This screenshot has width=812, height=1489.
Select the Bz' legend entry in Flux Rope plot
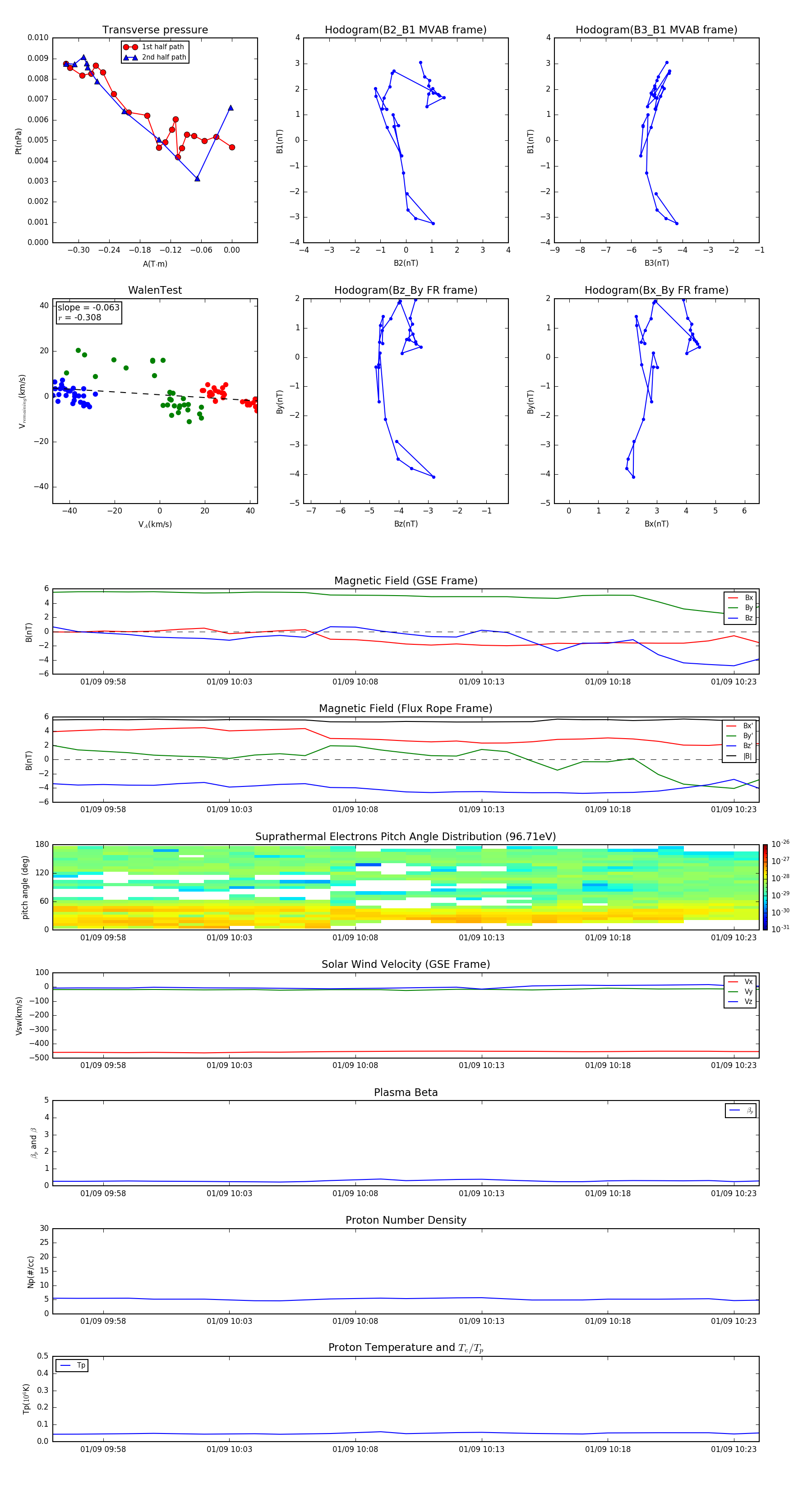coord(740,746)
